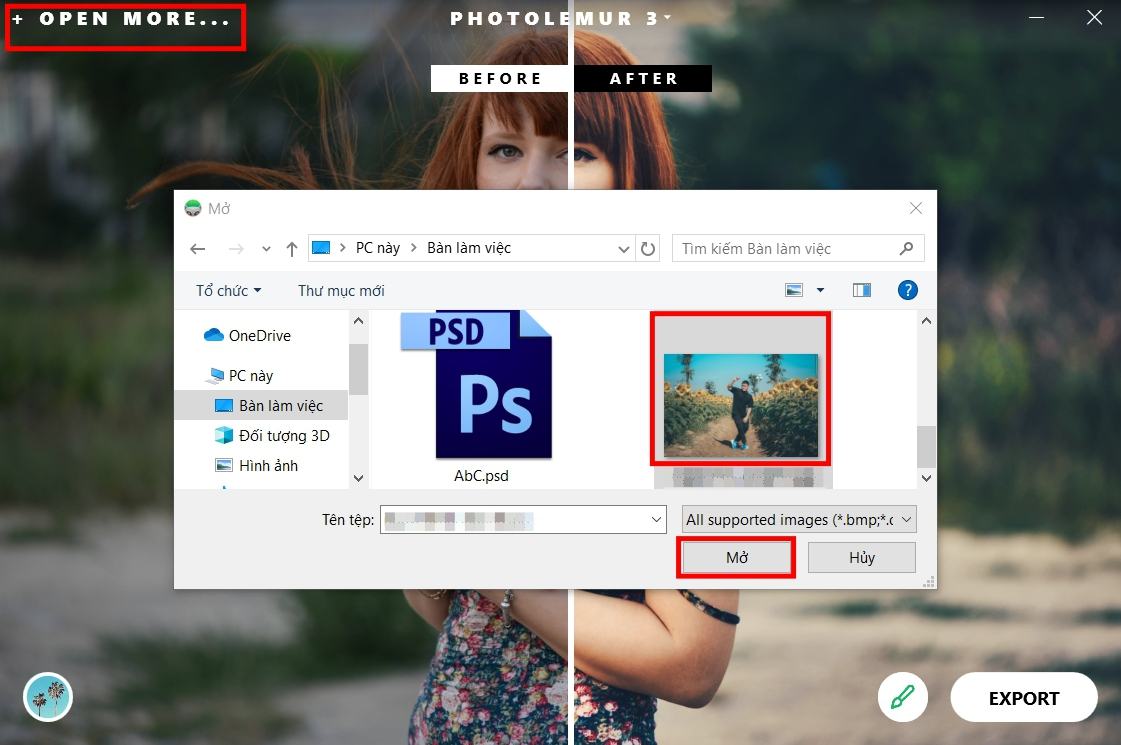The width and height of the screenshot is (1121, 745).
Task: Click the search magnifier icon
Action: point(907,248)
